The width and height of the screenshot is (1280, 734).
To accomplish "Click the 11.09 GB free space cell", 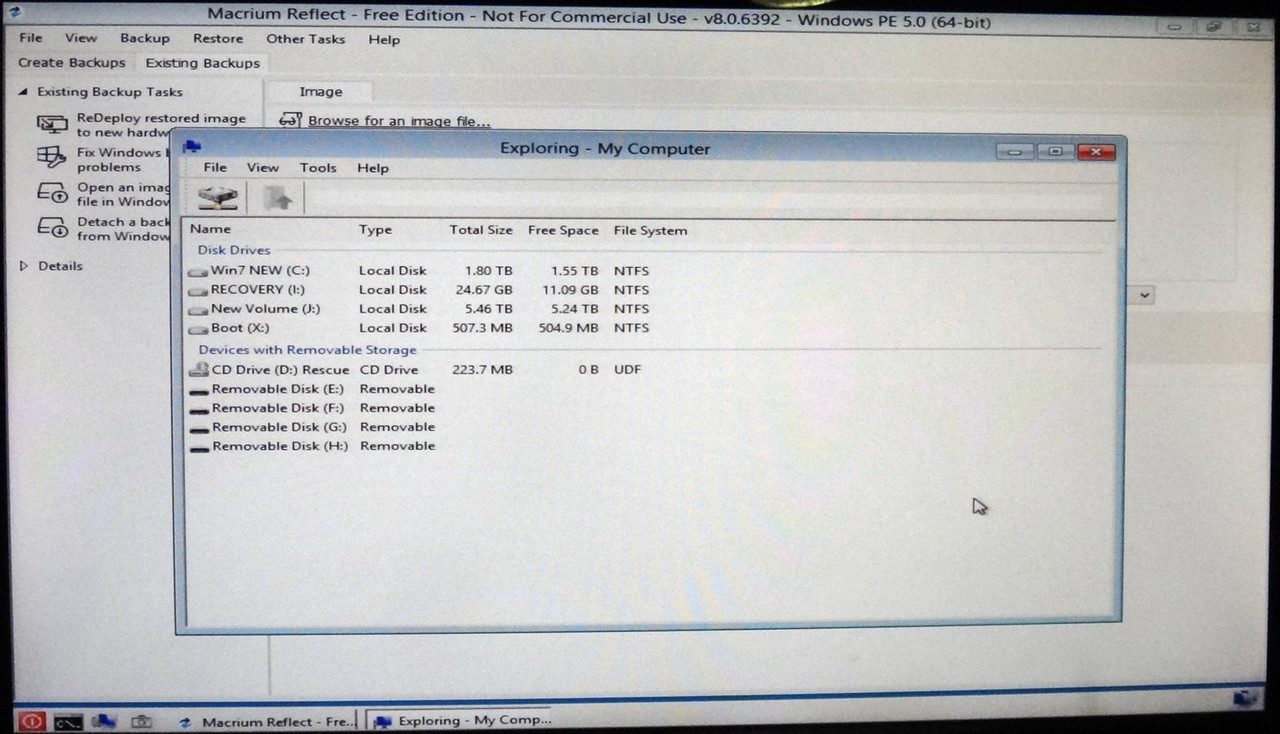I will coord(571,290).
